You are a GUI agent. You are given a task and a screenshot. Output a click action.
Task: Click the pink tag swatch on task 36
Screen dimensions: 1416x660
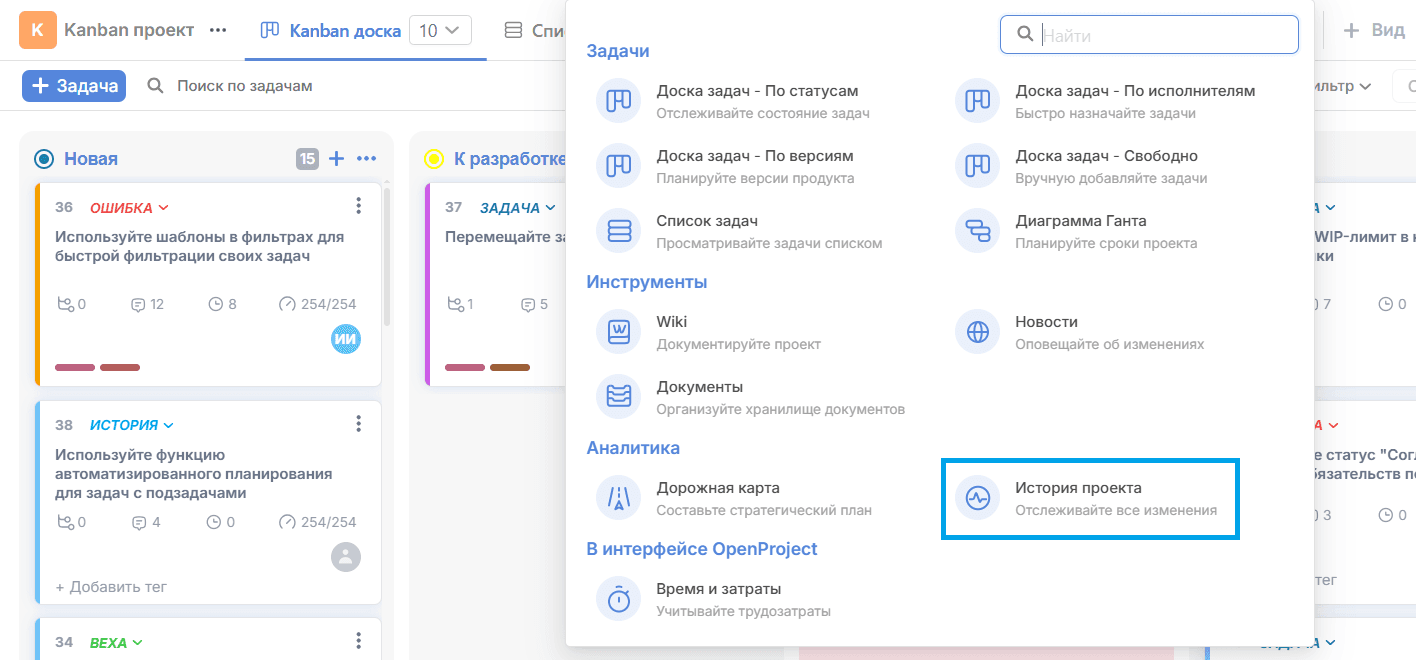click(x=75, y=367)
